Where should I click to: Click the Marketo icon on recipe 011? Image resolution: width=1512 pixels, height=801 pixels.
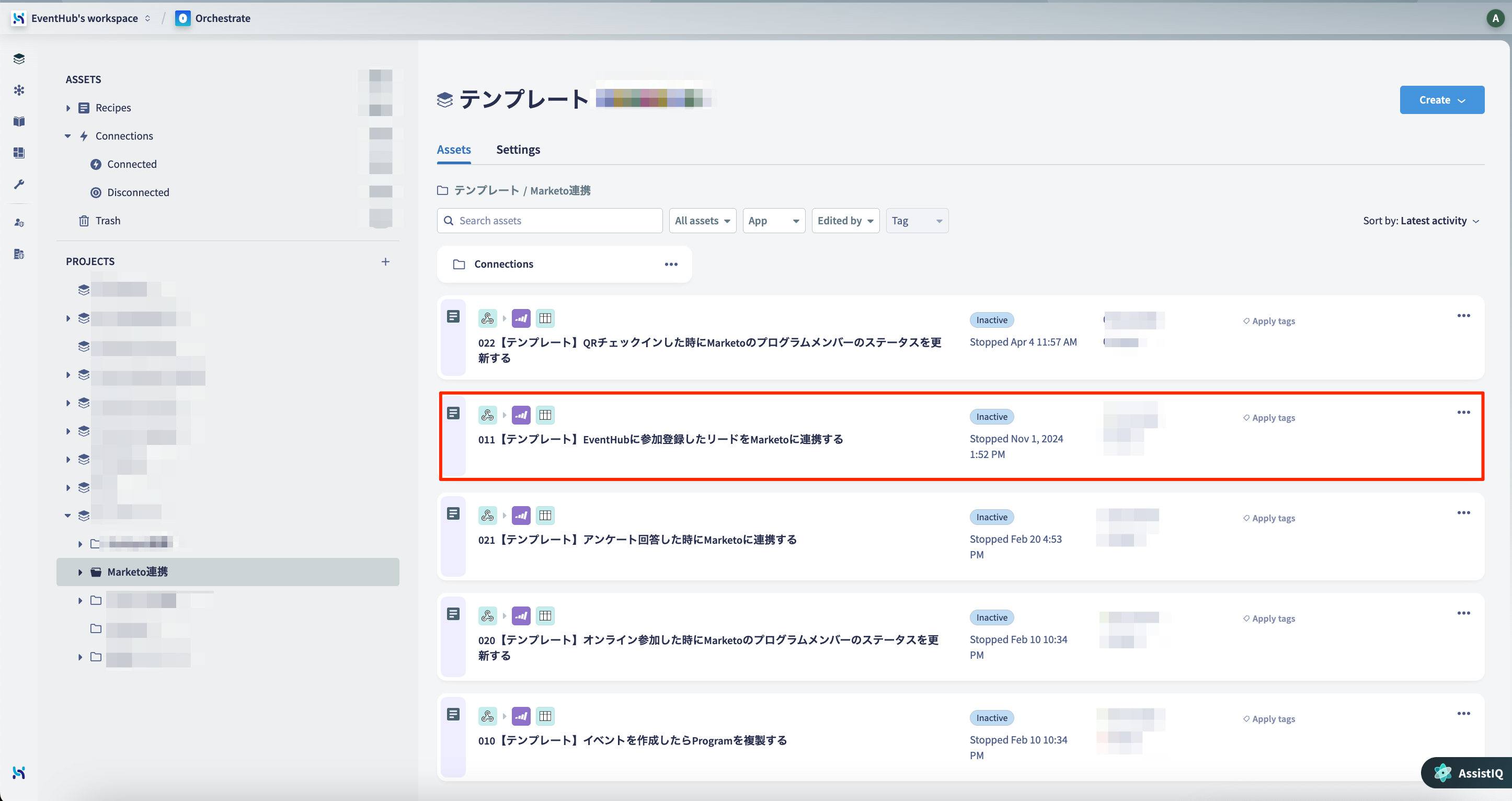coord(521,415)
